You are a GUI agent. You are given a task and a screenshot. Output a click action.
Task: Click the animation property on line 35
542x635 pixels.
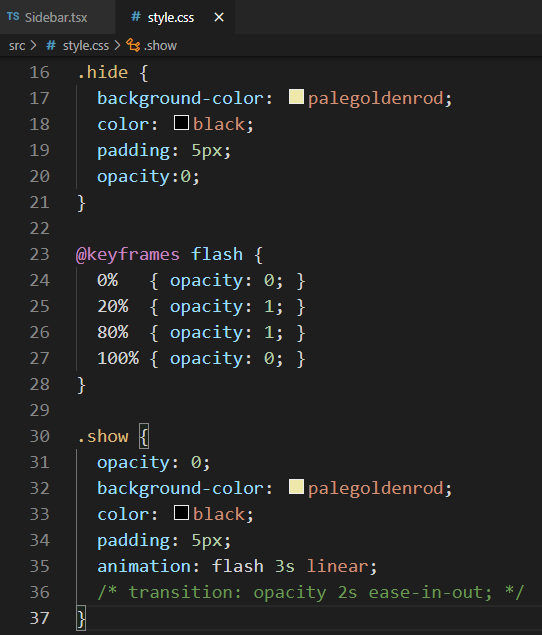click(x=143, y=566)
